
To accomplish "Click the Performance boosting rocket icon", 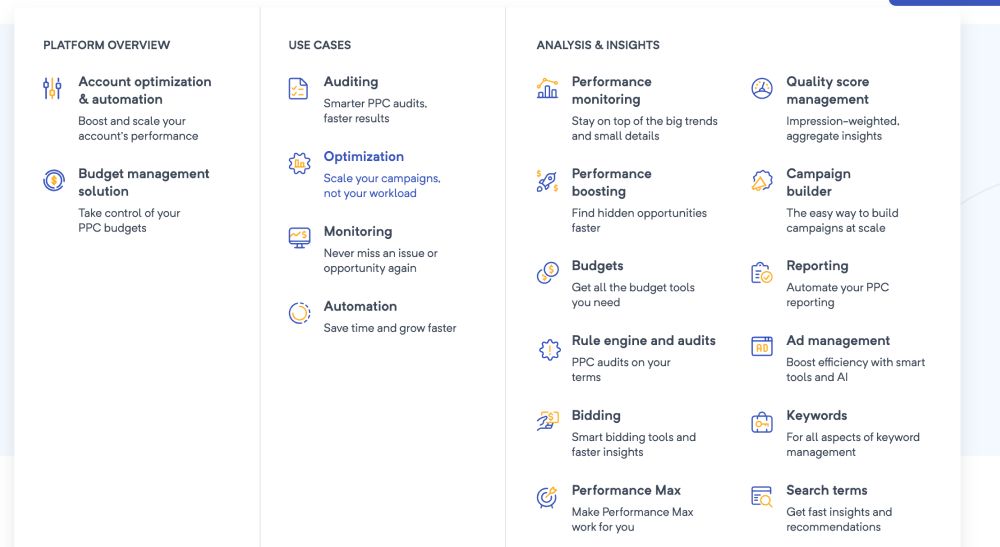I will 547,181.
